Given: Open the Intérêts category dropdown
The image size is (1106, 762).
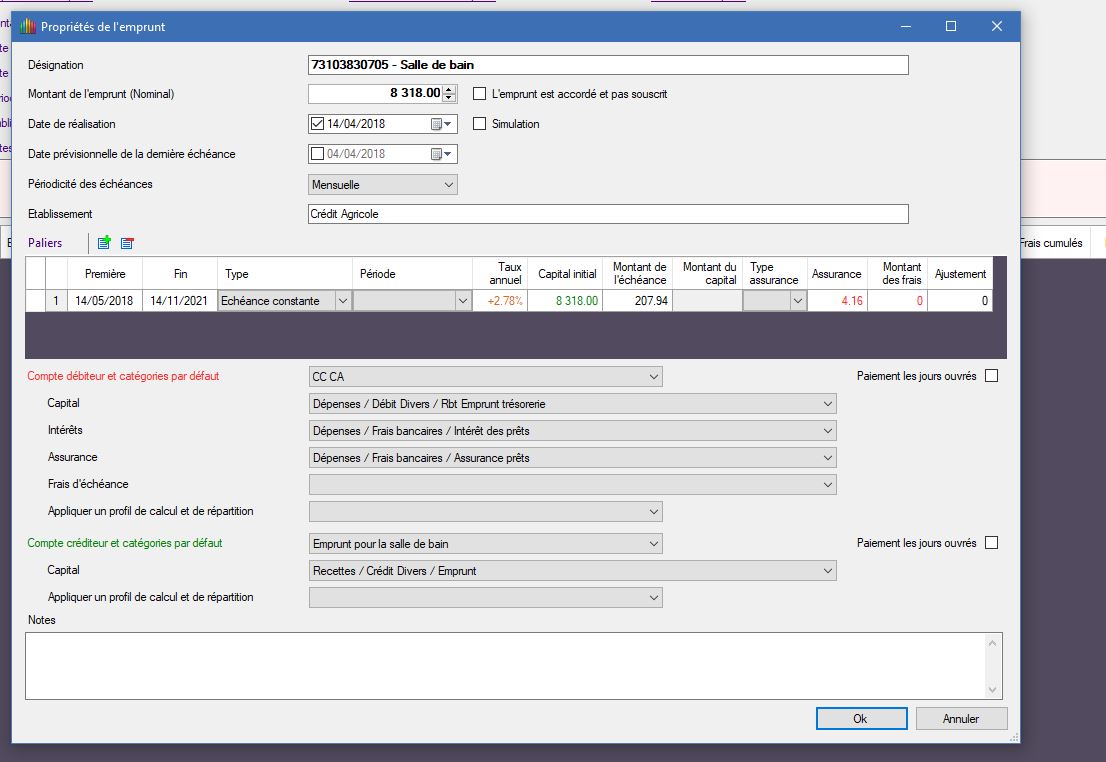Looking at the screenshot, I should coord(827,431).
